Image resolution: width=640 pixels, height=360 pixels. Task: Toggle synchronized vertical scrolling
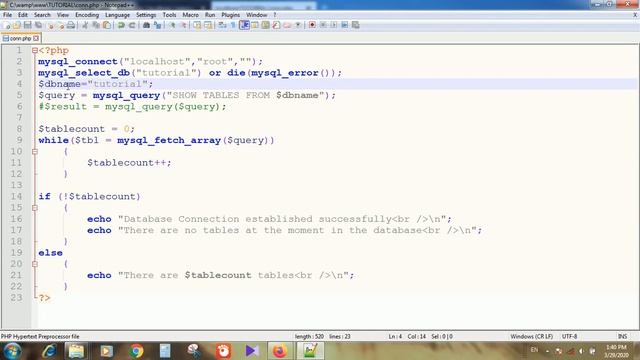tap(197, 25)
